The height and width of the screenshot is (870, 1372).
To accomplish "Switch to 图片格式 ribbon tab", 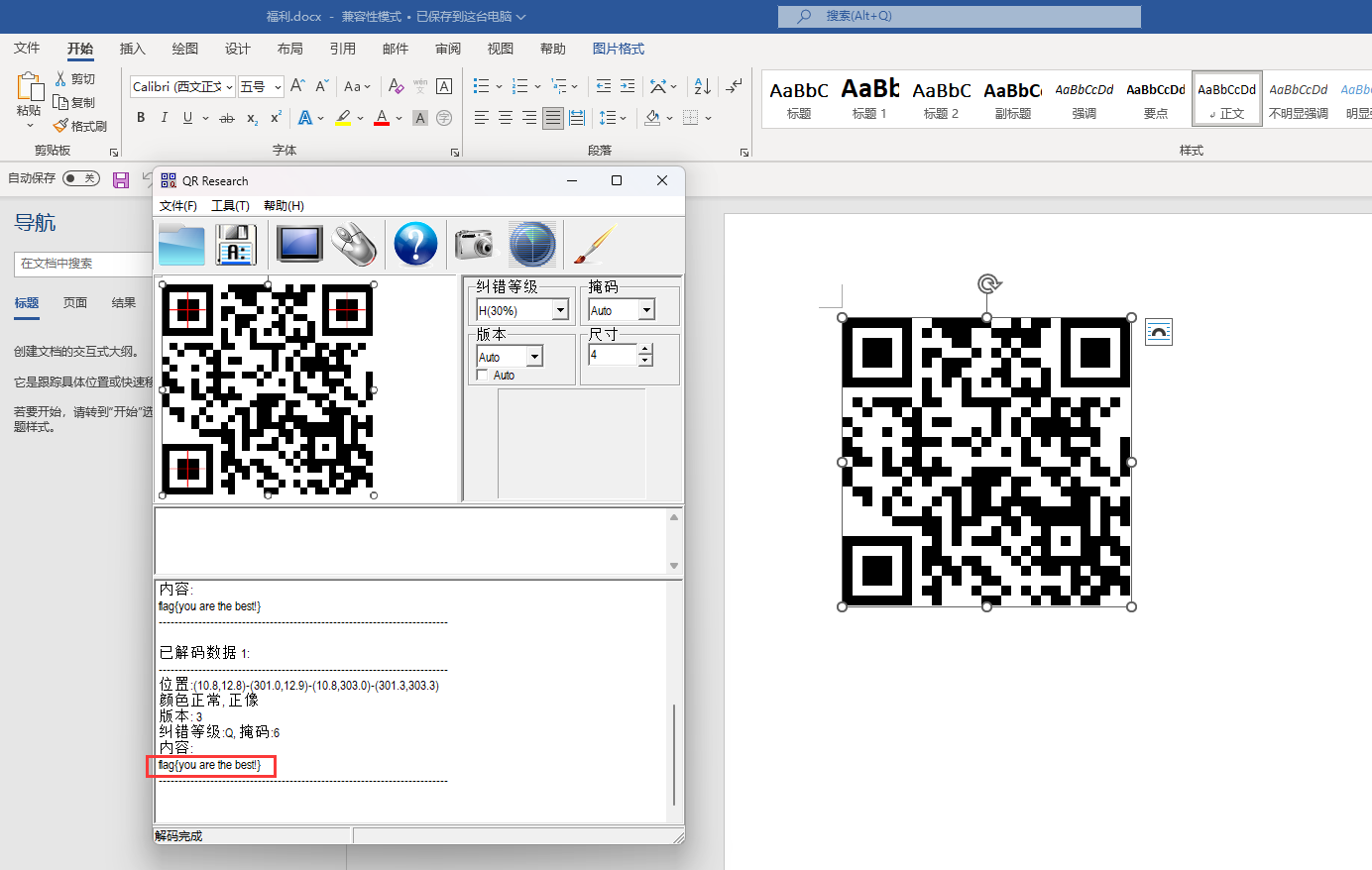I will [x=619, y=49].
